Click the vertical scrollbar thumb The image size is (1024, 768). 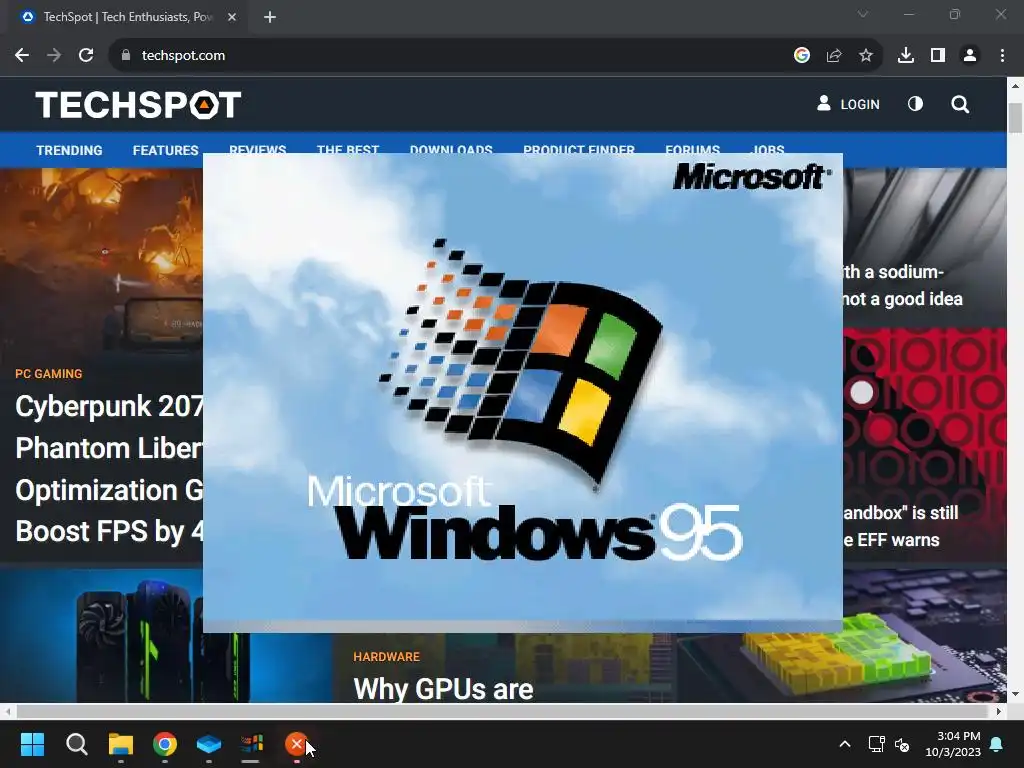[x=1015, y=118]
